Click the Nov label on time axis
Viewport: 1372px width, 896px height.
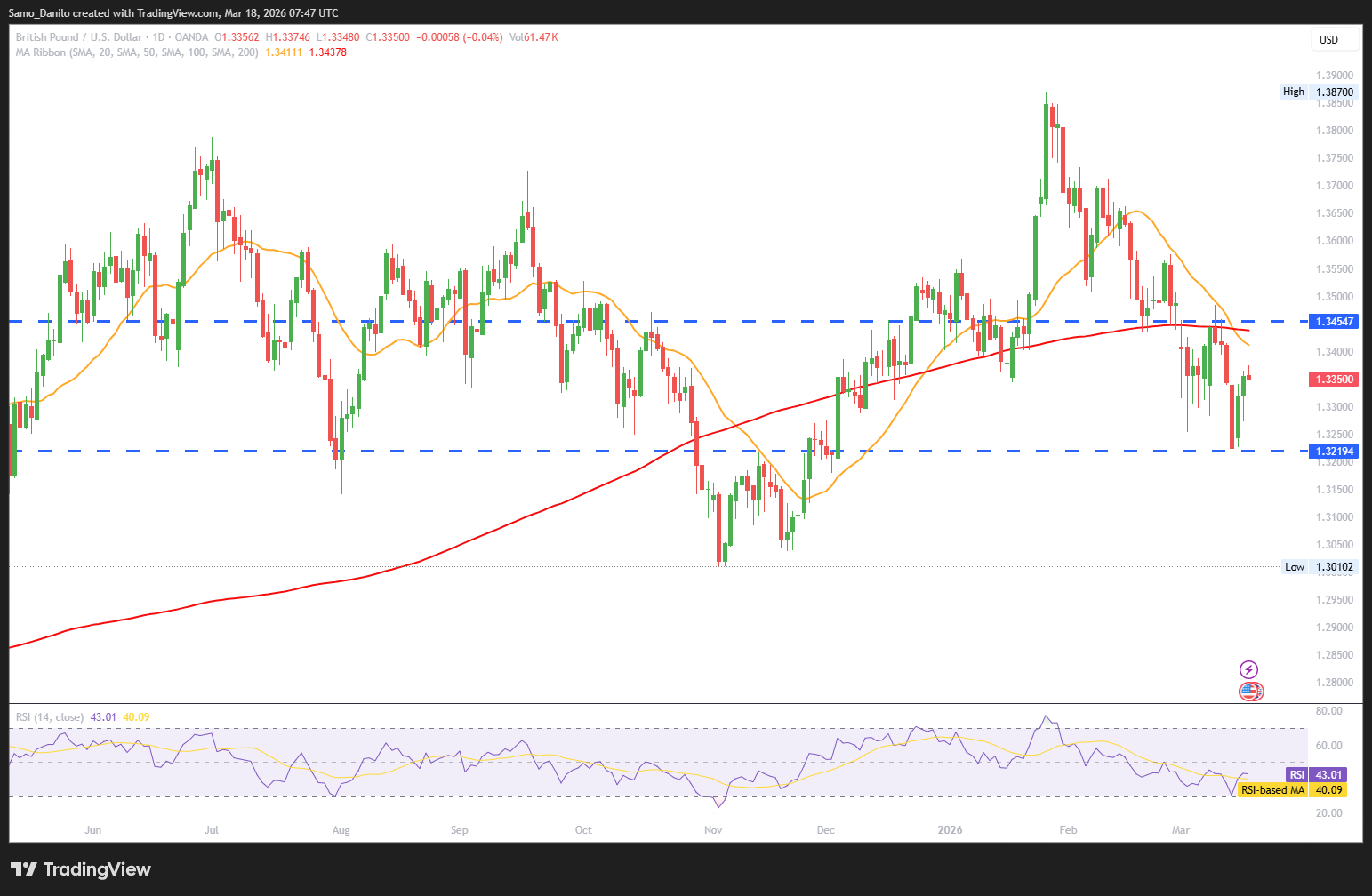713,830
